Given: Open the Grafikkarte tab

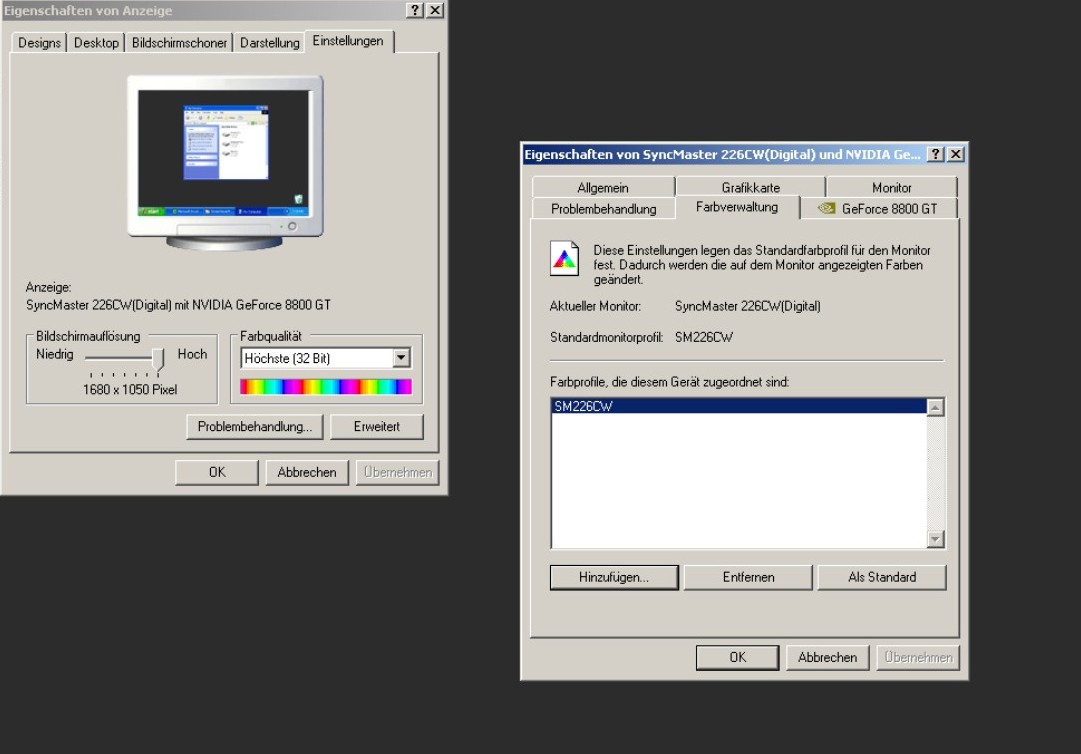Looking at the screenshot, I should (750, 187).
